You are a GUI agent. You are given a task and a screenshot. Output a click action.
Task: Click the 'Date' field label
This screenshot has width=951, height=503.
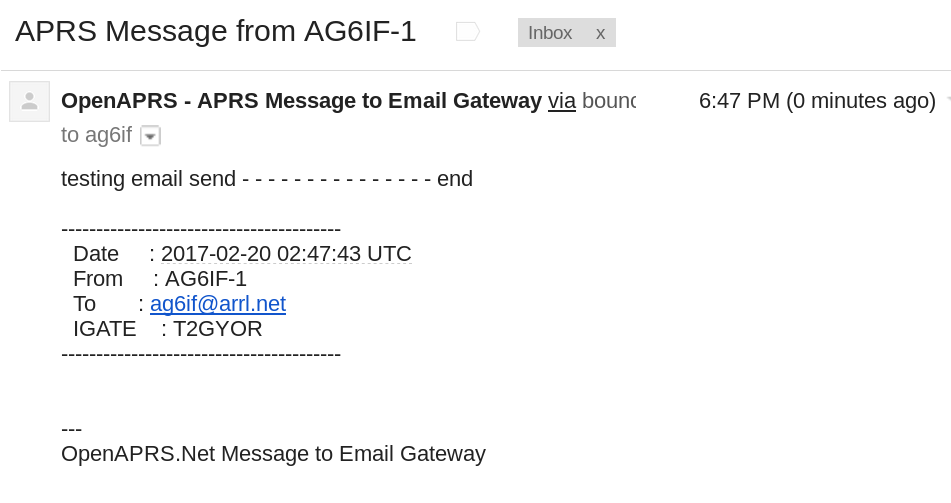point(96,254)
